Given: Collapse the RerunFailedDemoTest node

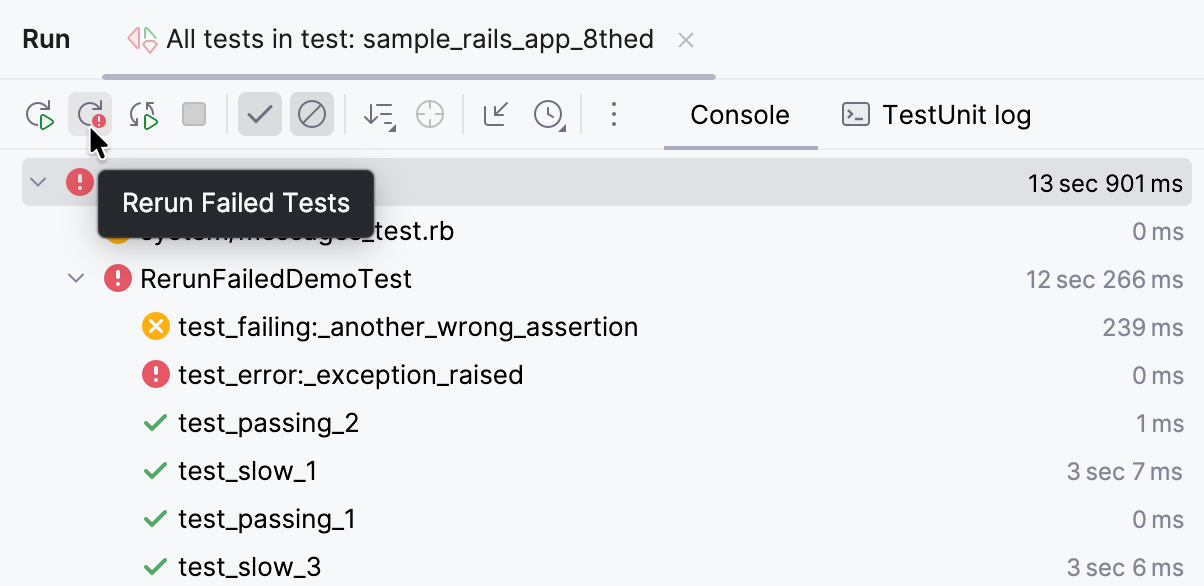Looking at the screenshot, I should point(76,278).
